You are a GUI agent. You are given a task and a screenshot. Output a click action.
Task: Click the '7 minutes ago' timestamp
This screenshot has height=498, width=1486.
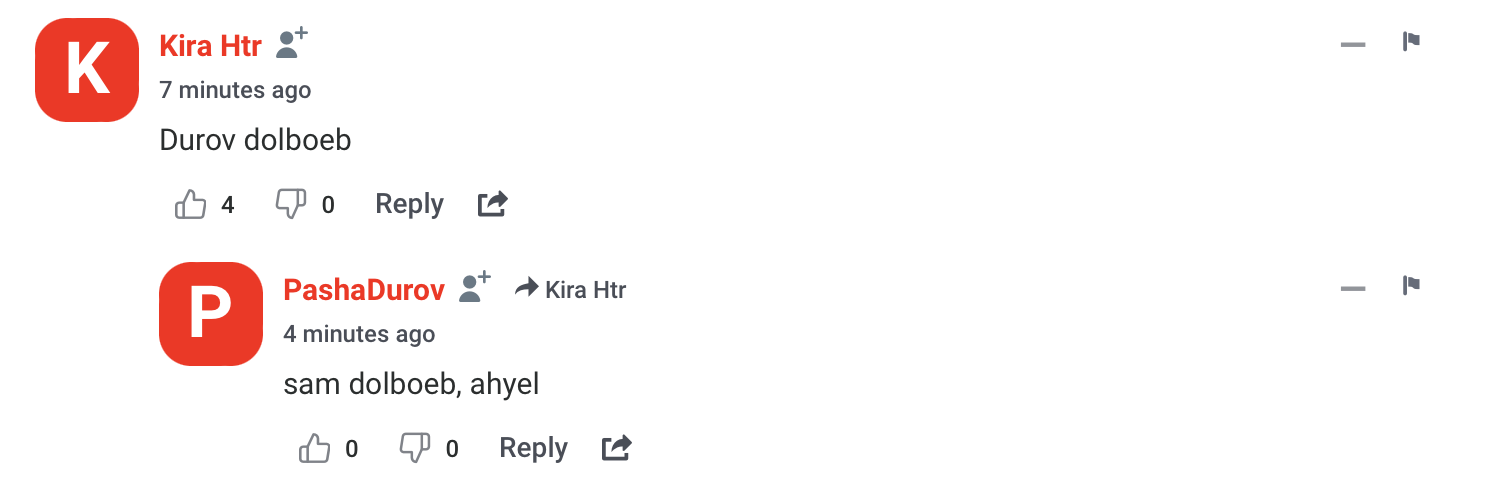(235, 90)
